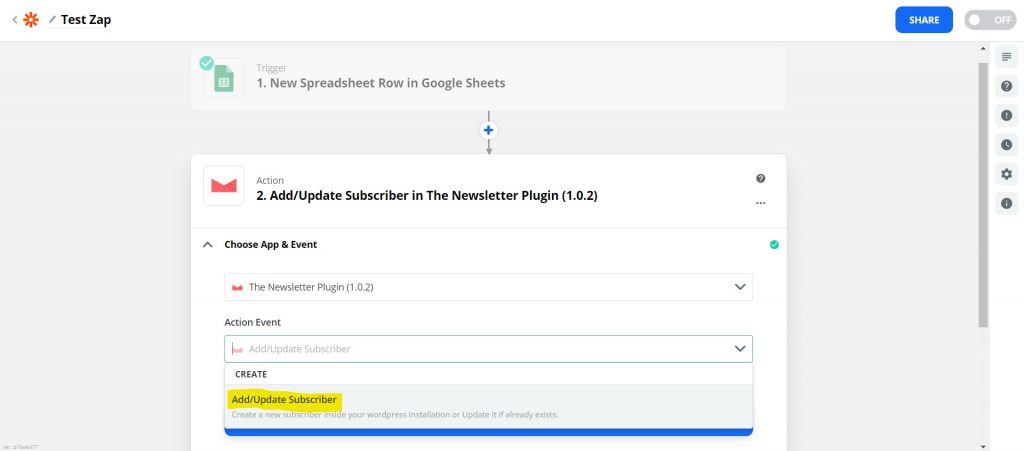Image resolution: width=1024 pixels, height=451 pixels.
Task: Open Zapier home via orange logo
Action: pyautogui.click(x=31, y=20)
